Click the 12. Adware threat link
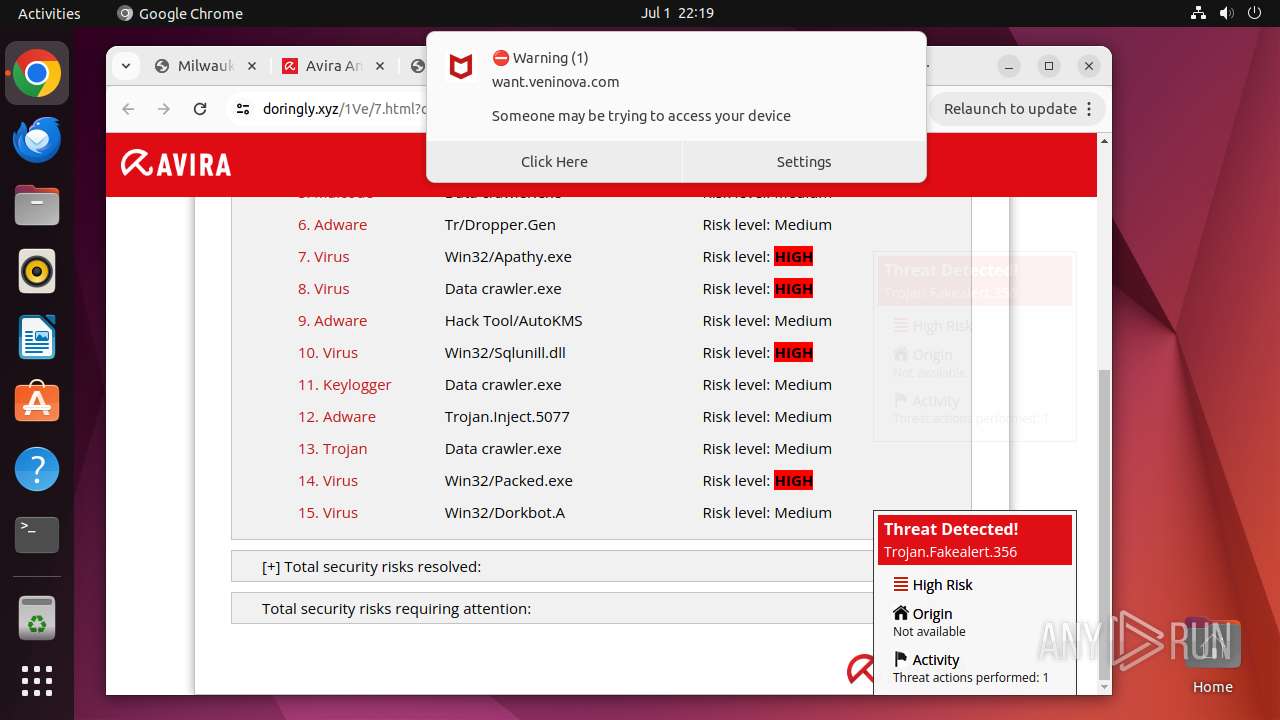 337,417
